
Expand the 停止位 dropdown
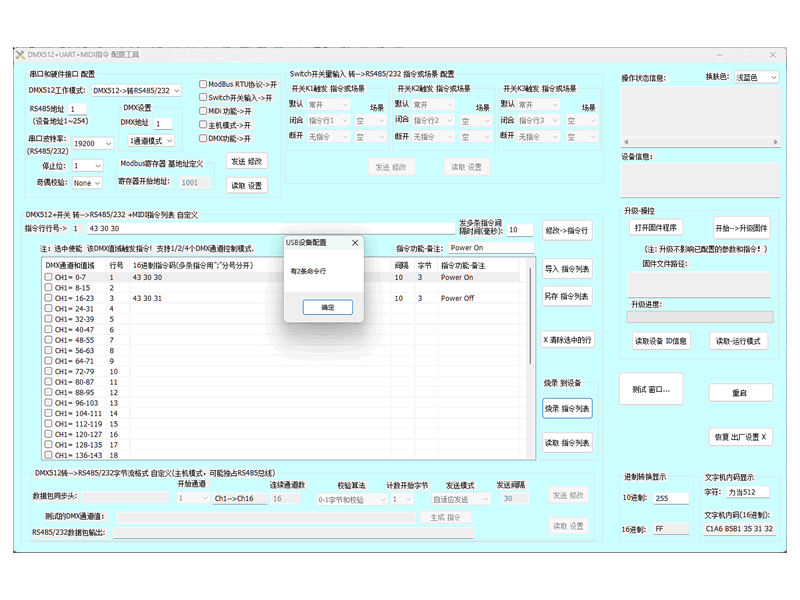(x=87, y=165)
